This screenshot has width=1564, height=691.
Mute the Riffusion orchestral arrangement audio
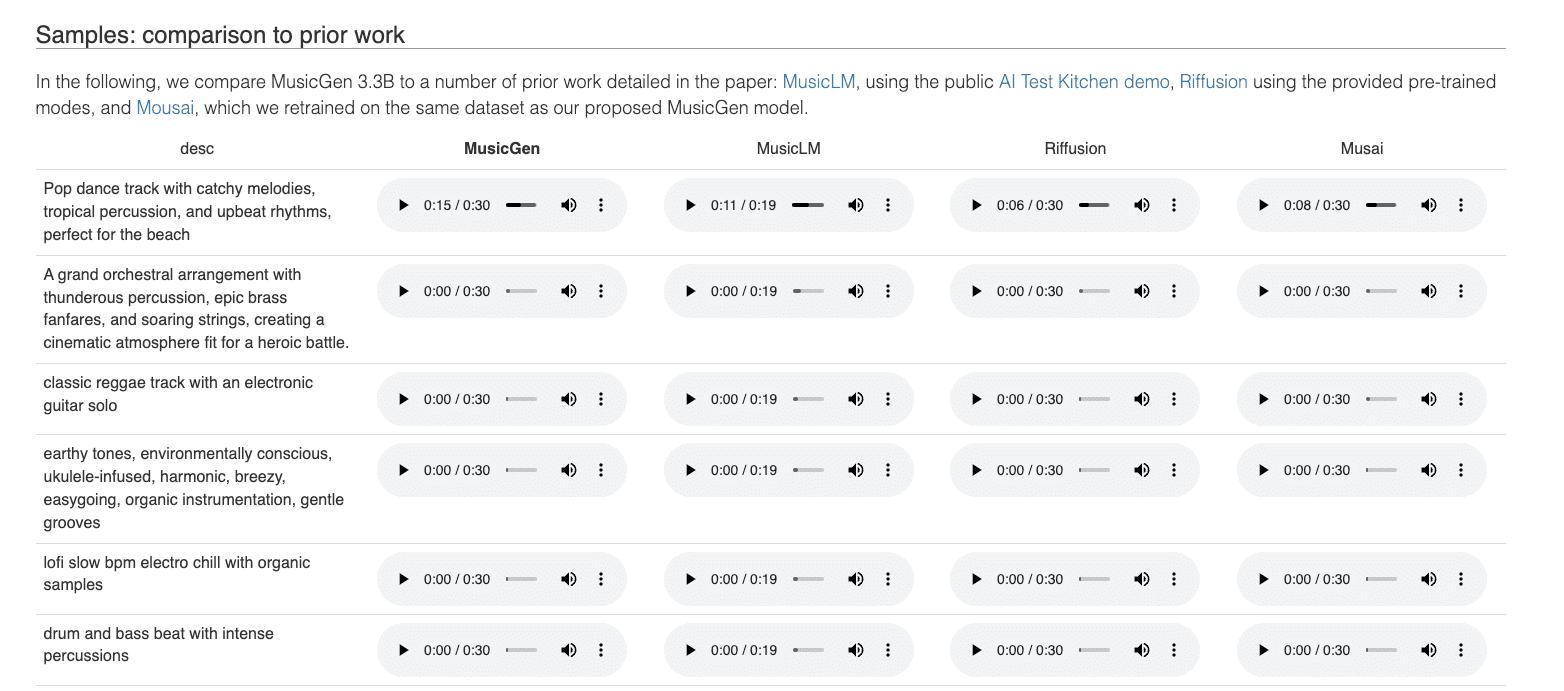(x=1142, y=291)
